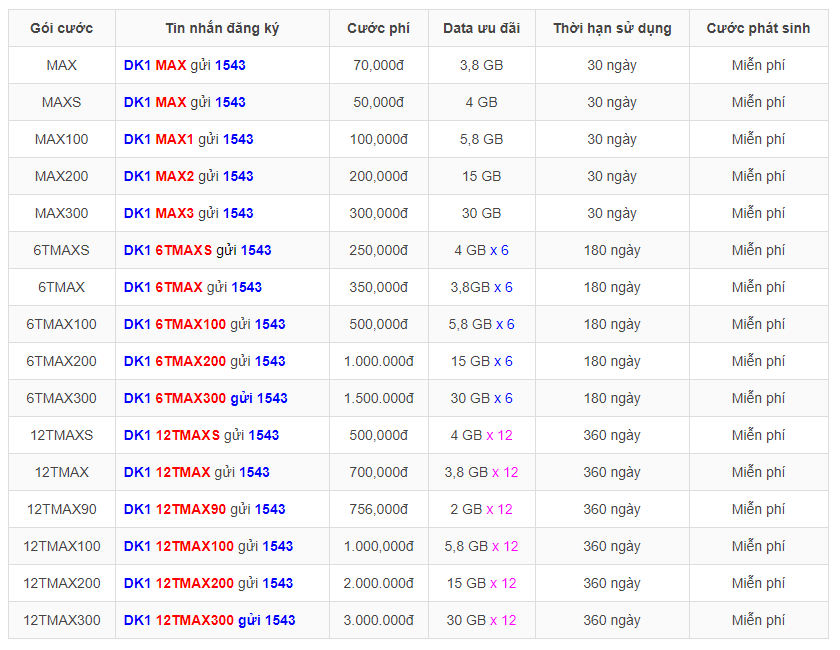Click the 'DK1 12TMAXS gửi 1543' message
This screenshot has height=650, width=840.
pyautogui.click(x=201, y=435)
